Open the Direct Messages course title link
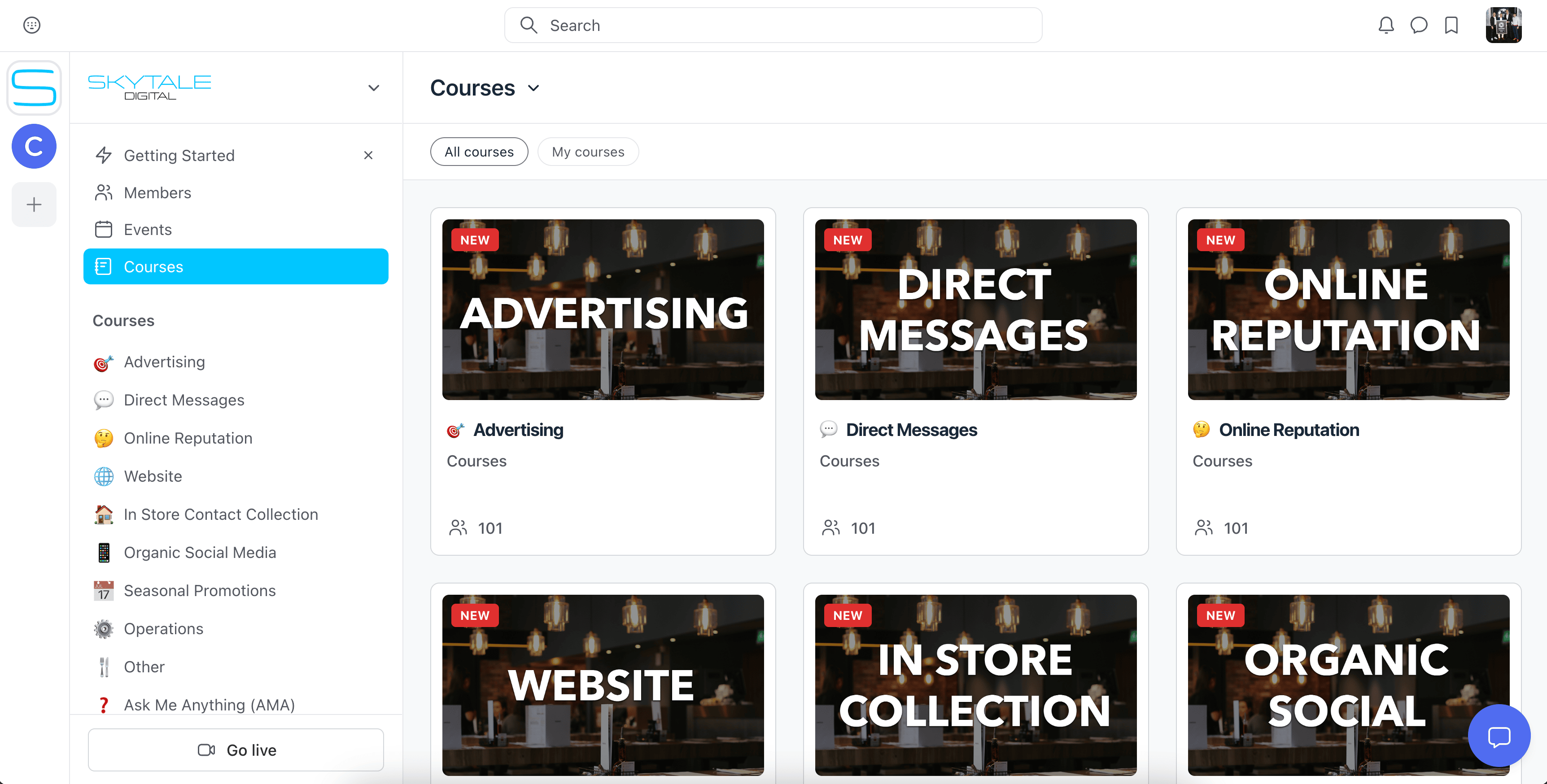The height and width of the screenshot is (784, 1547). coord(911,430)
